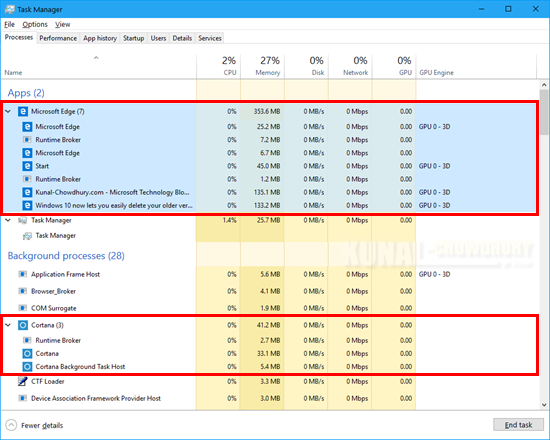Click the 353.6 MB memory value
Viewport: 550px width, 441px height.
point(267,112)
